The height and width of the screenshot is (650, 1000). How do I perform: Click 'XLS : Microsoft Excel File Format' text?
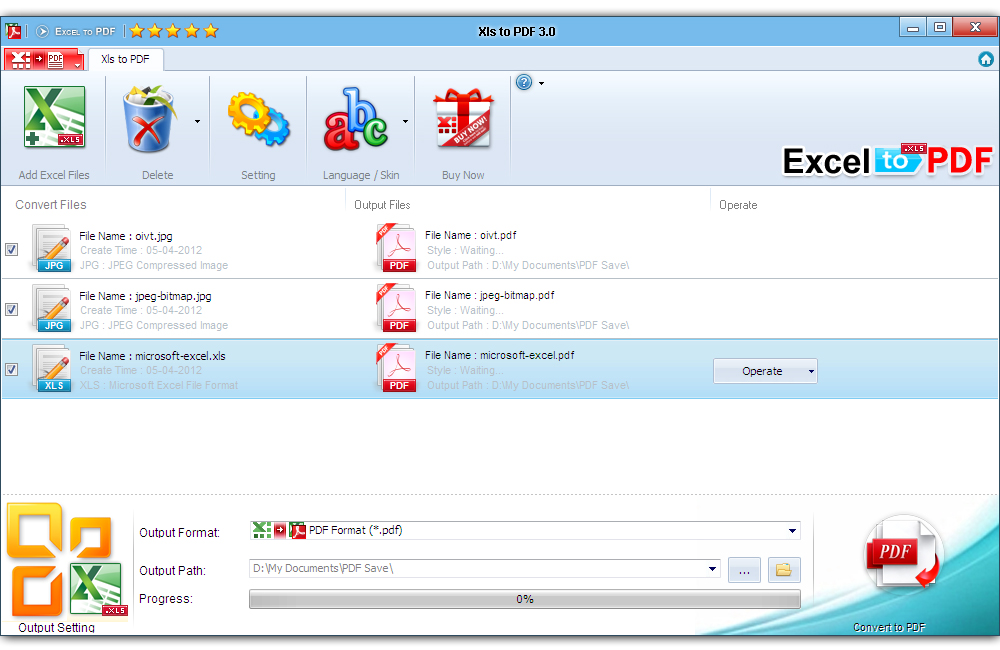159,385
